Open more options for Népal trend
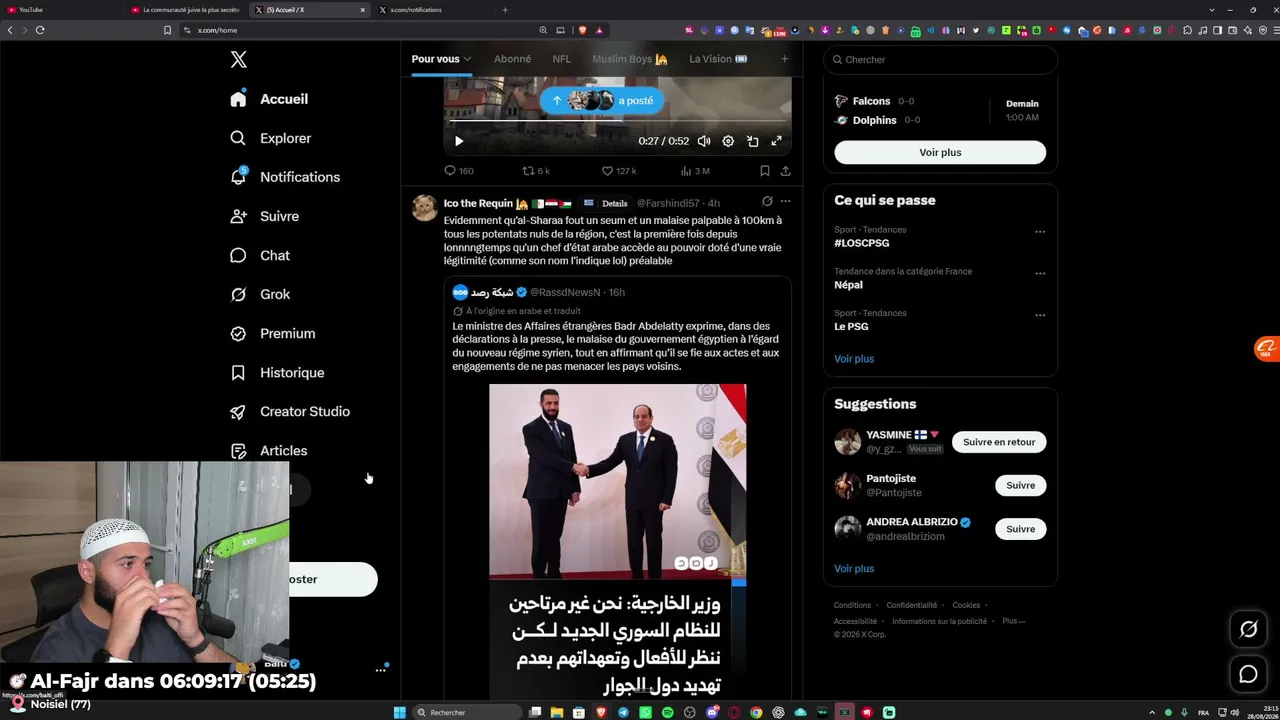This screenshot has height=720, width=1280. (1040, 274)
